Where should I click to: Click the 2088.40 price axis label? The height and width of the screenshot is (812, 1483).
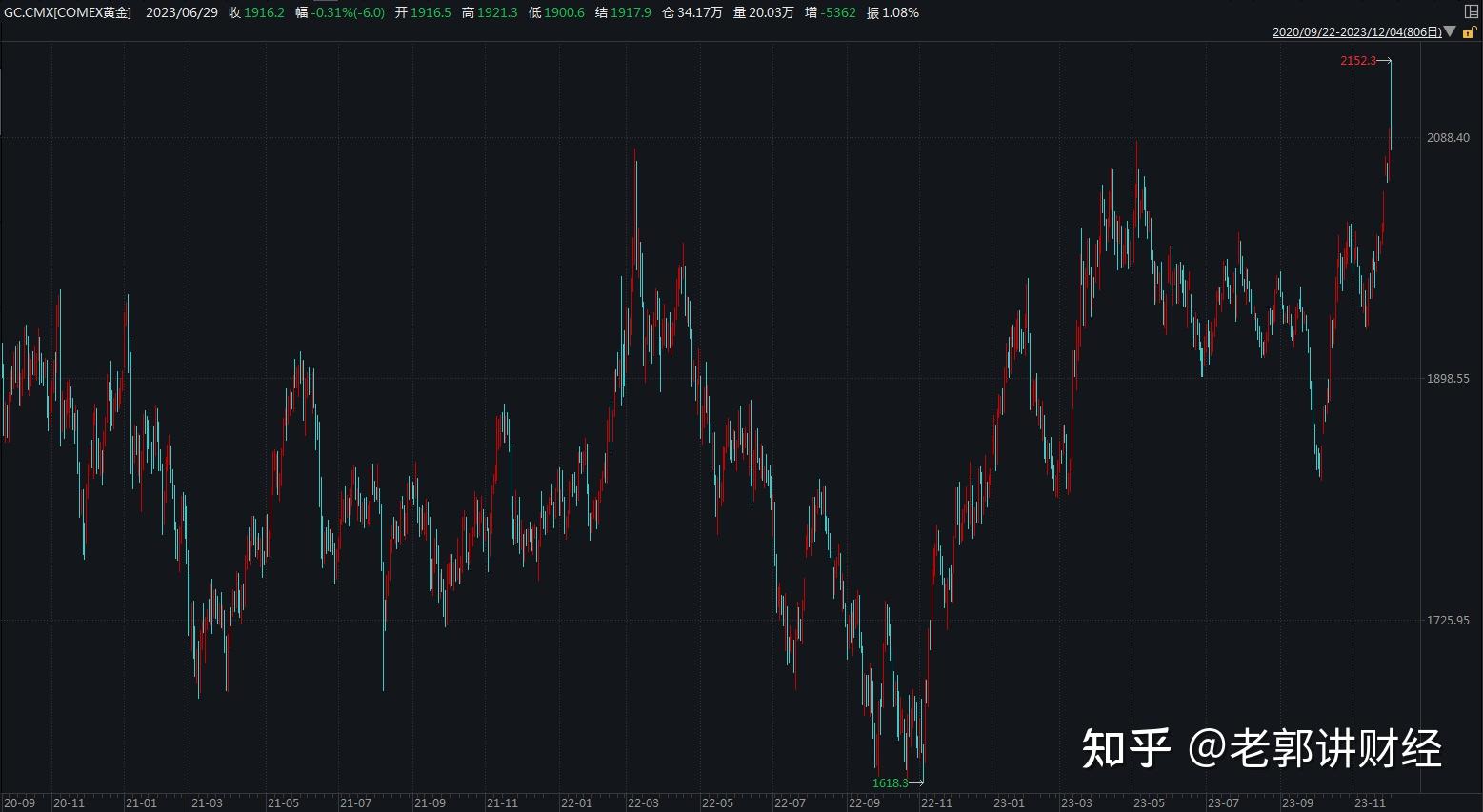coord(1448,138)
